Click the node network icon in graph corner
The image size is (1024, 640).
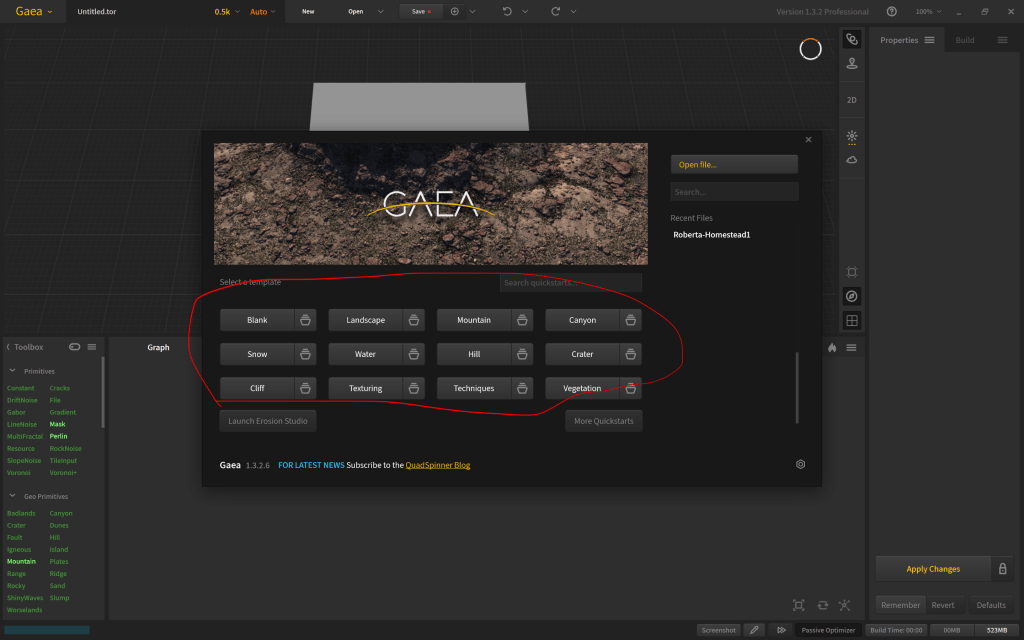click(x=844, y=605)
